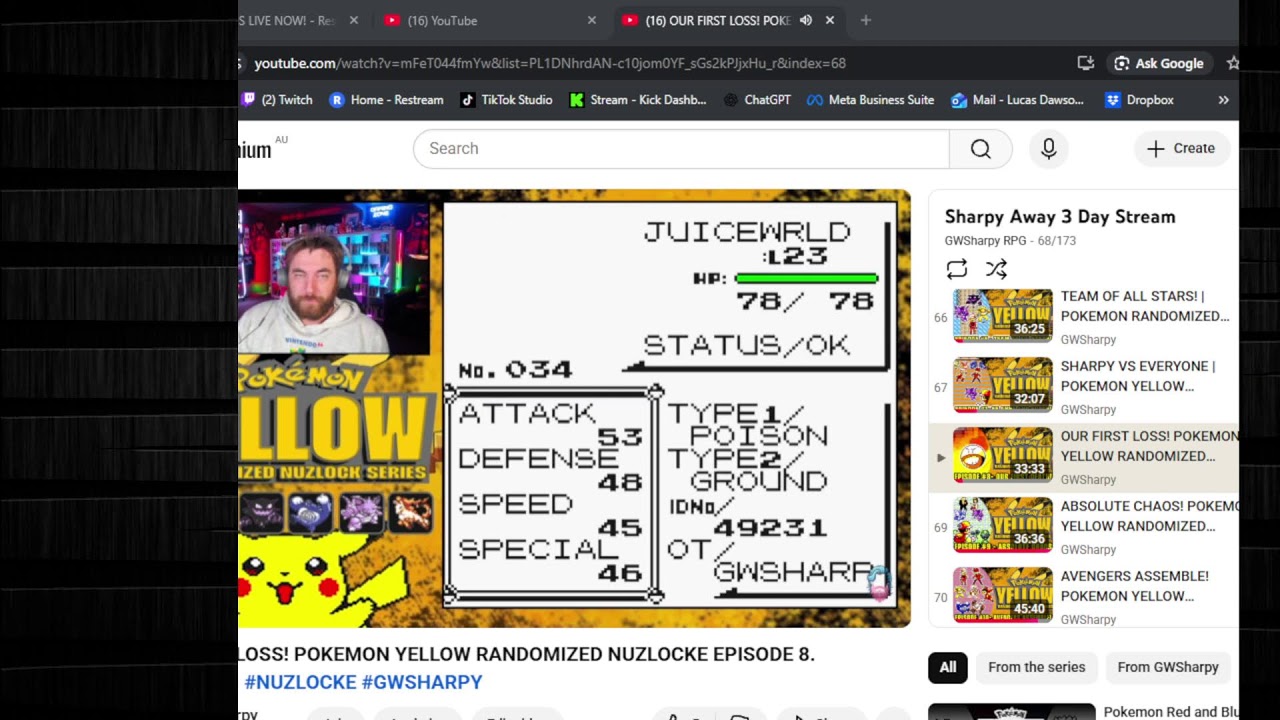1280x720 pixels.
Task: Open ABSOLUTE CHAOS video title
Action: pyautogui.click(x=1149, y=516)
